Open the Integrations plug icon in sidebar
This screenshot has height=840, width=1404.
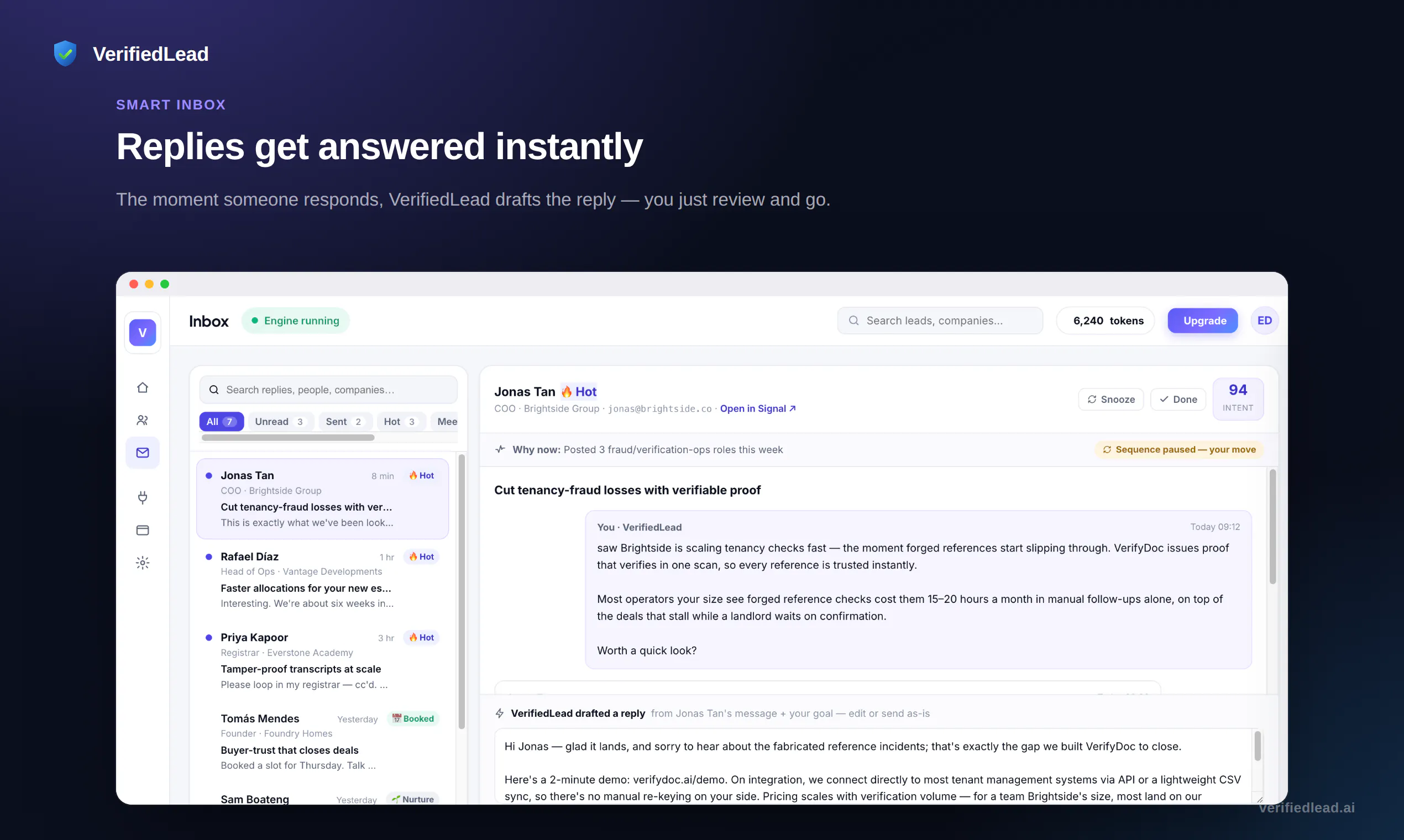pos(142,497)
